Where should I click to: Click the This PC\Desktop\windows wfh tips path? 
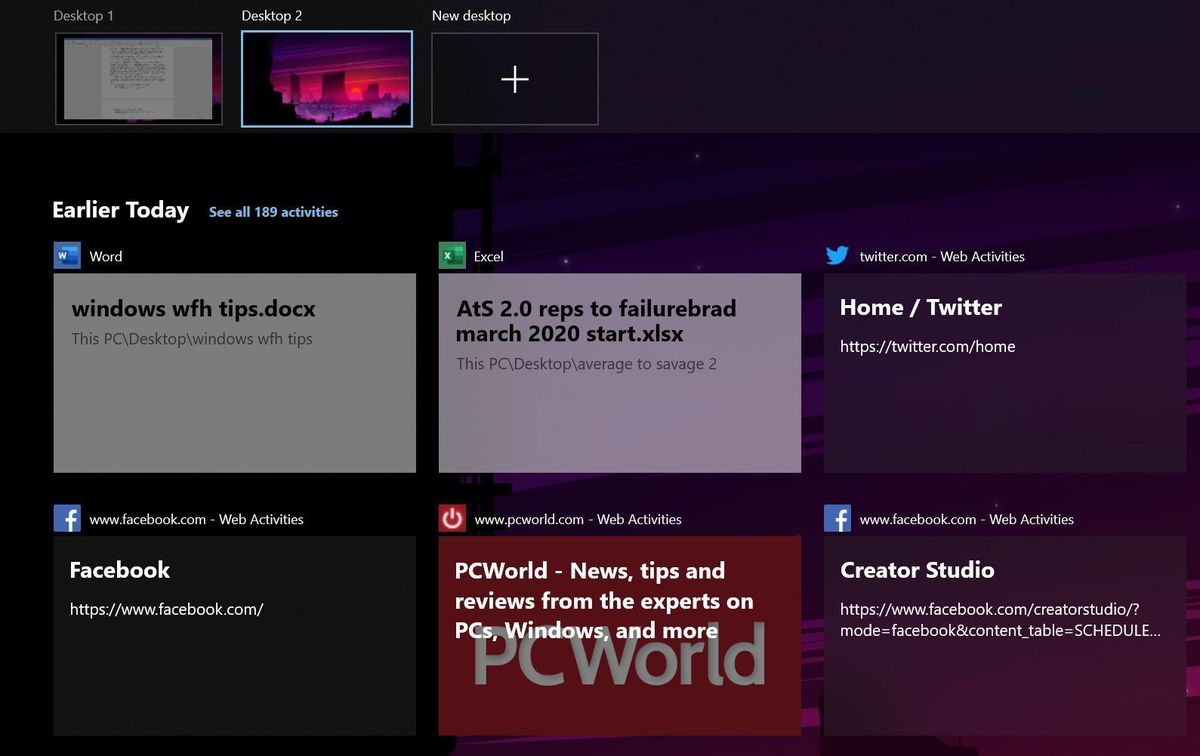coord(192,339)
